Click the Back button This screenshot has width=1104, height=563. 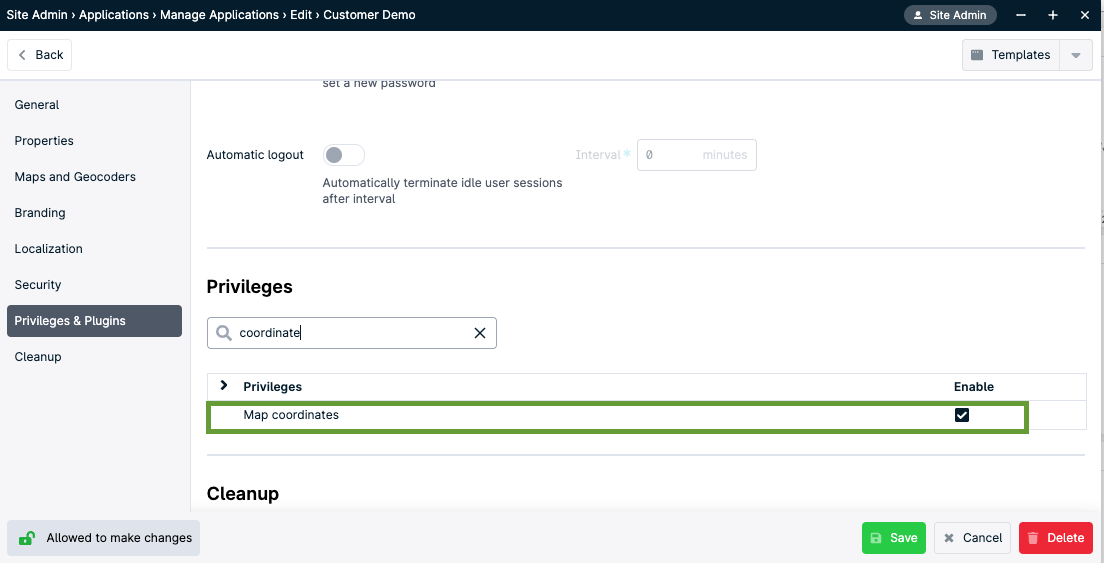pyautogui.click(x=39, y=55)
